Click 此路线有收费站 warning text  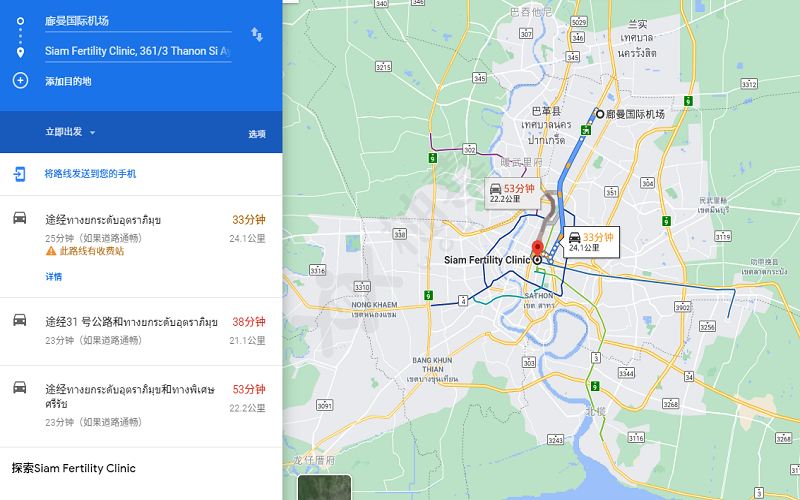click(92, 251)
